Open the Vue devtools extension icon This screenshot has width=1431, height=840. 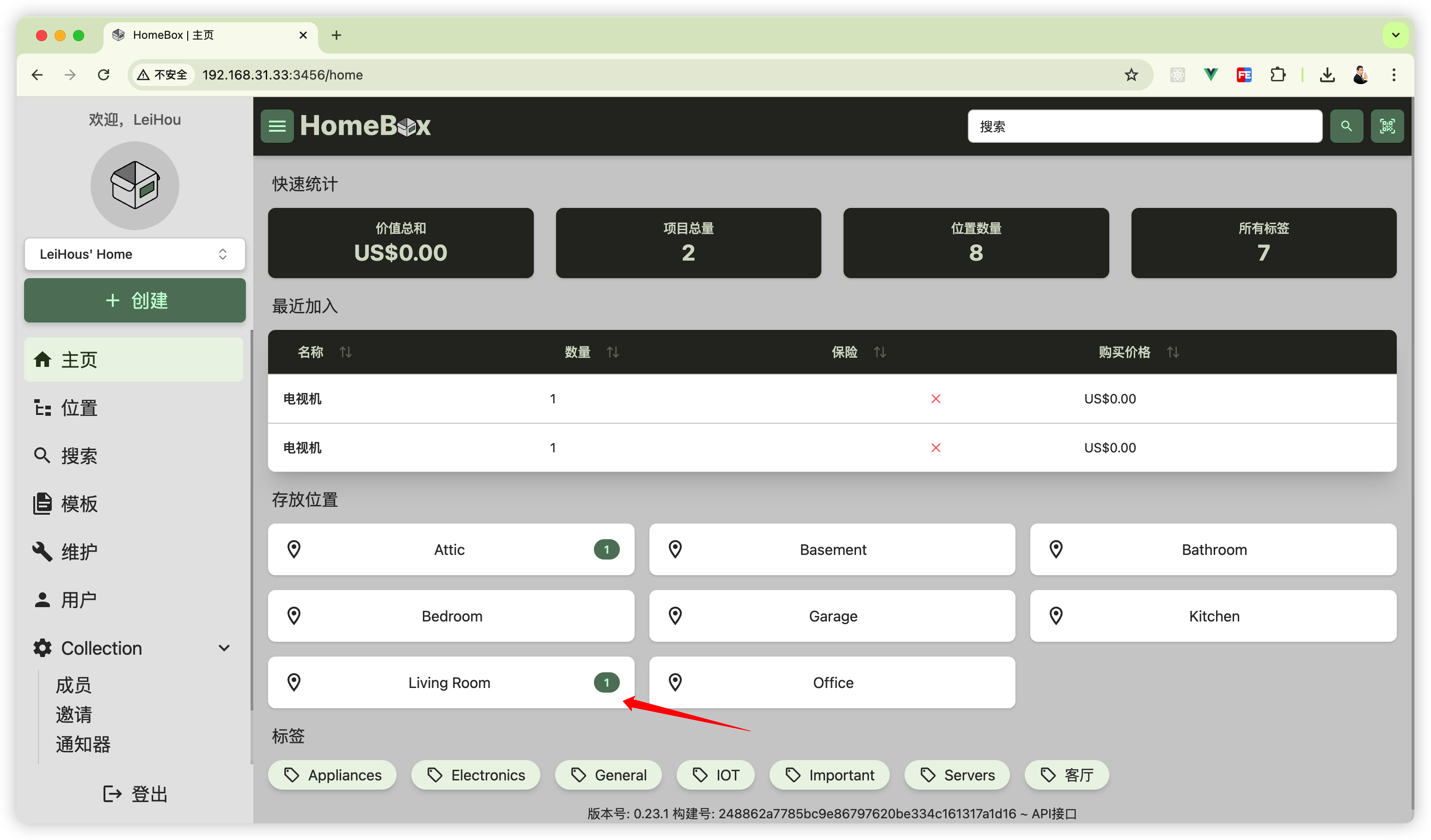1211,74
